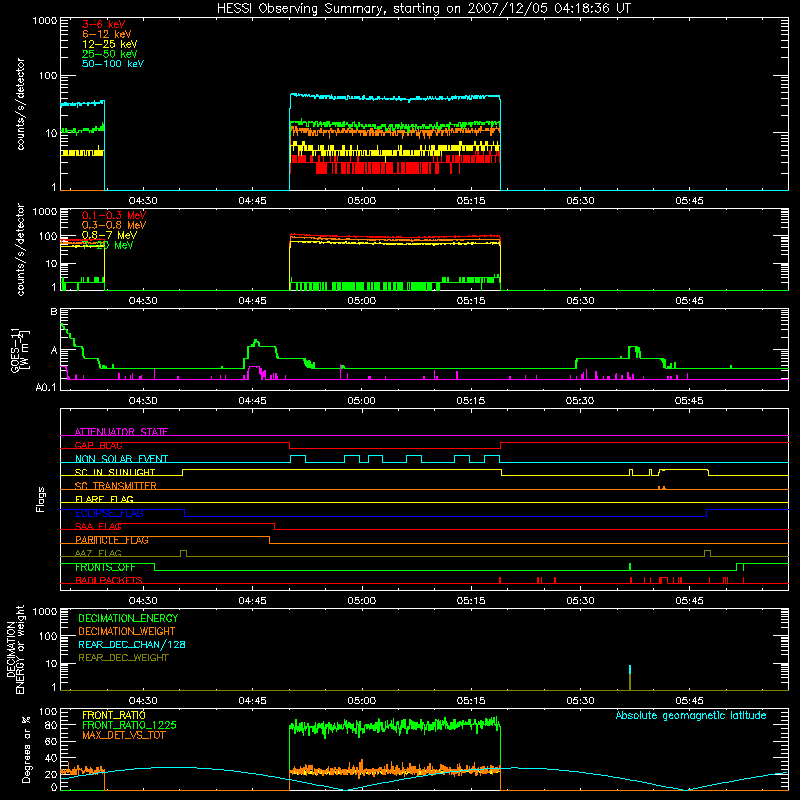The width and height of the screenshot is (800, 800).
Task: Click the 0.3-0.8 MeV legend label
Action: (114, 225)
